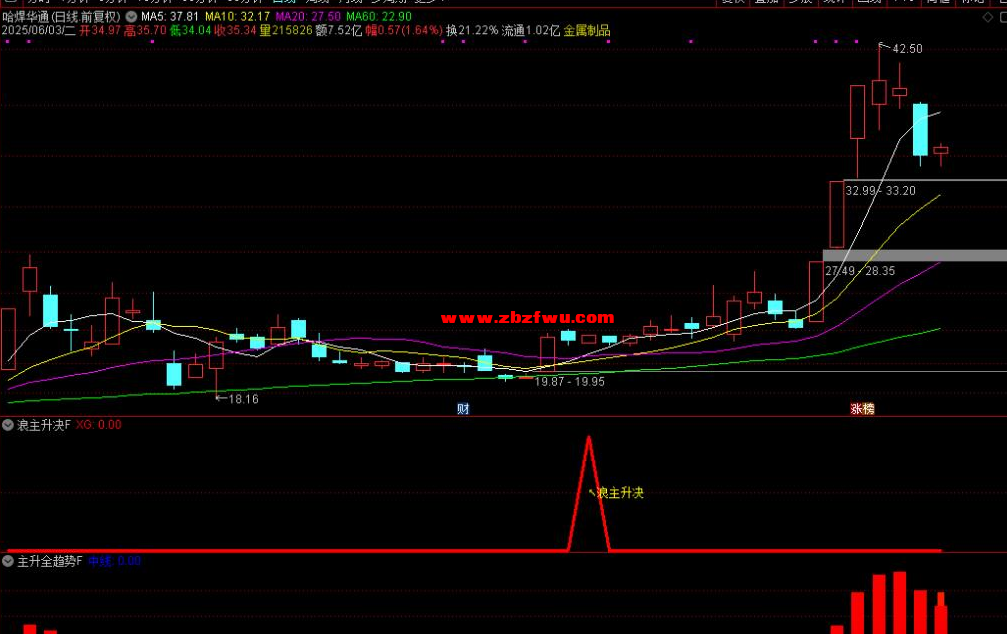Viewport: 1007px width, 634px height.
Task: Click the yellow 浪主升决 signal annotation
Action: (620, 493)
